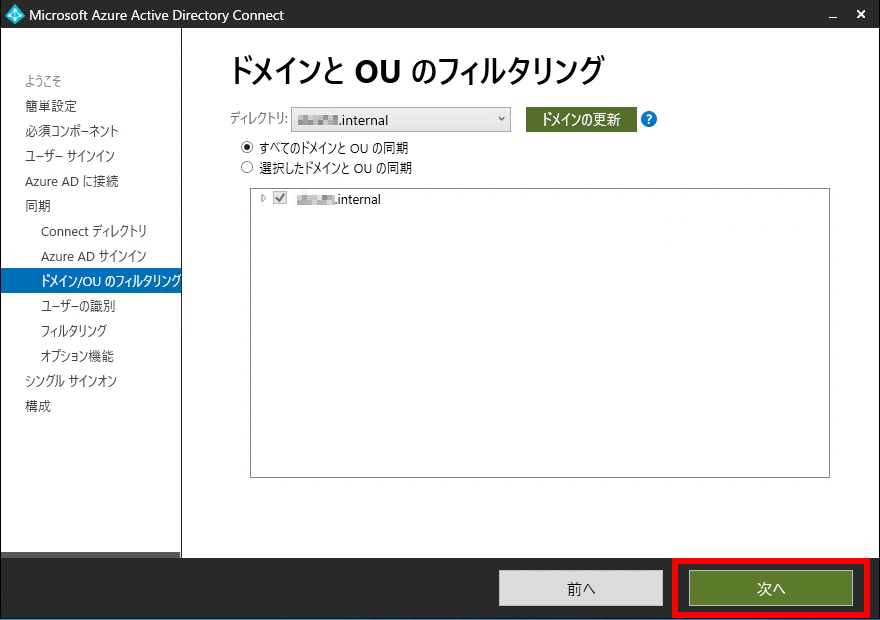Close the Azure AD Connect window
The image size is (880, 620).
pyautogui.click(x=861, y=15)
